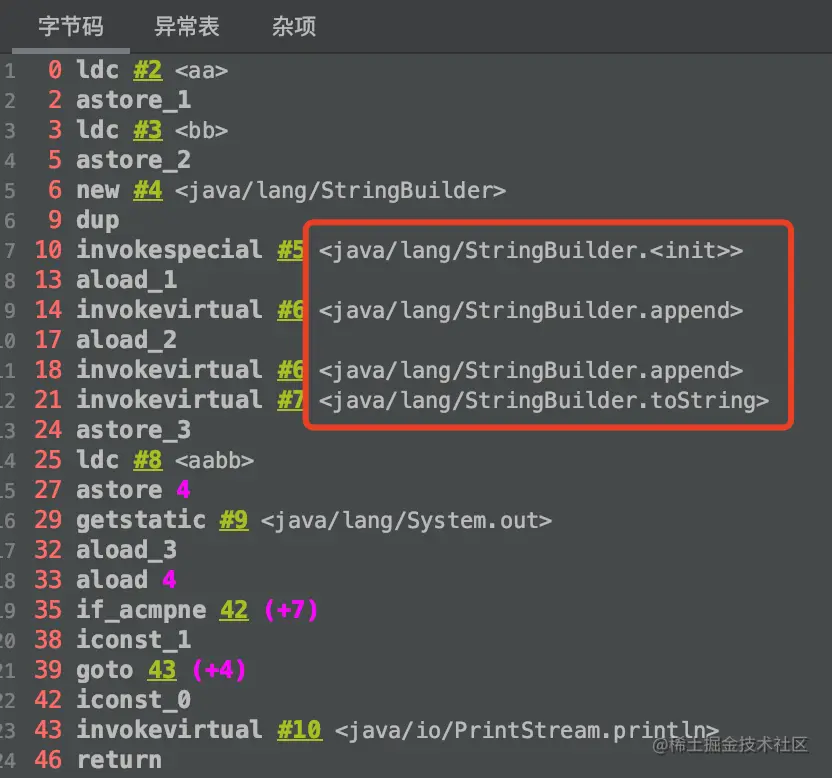Click the invokevirtual opcode at offset 43
The height and width of the screenshot is (778, 832).
[x=169, y=730]
